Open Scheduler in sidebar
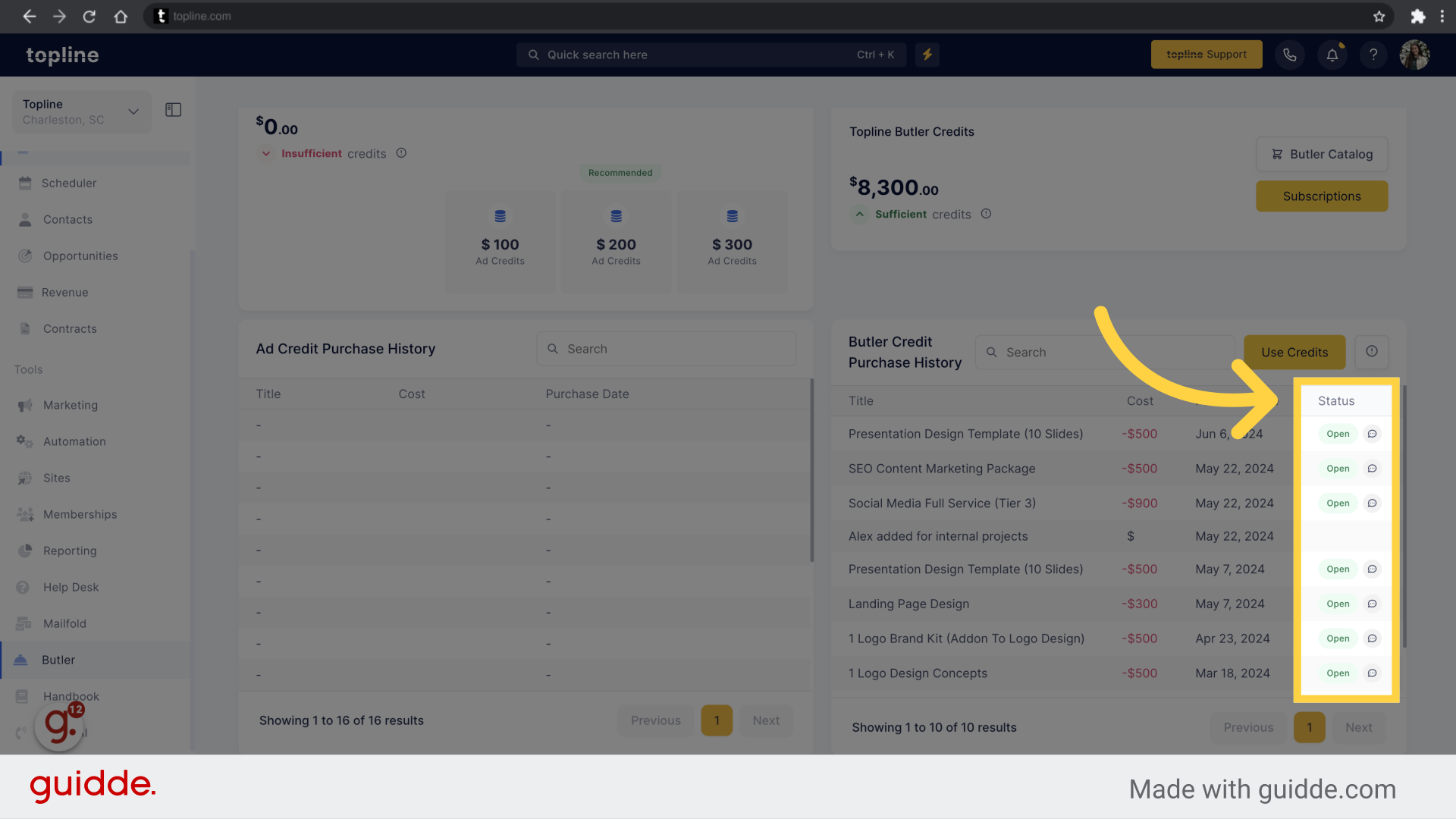The image size is (1456, 819). [x=96, y=184]
